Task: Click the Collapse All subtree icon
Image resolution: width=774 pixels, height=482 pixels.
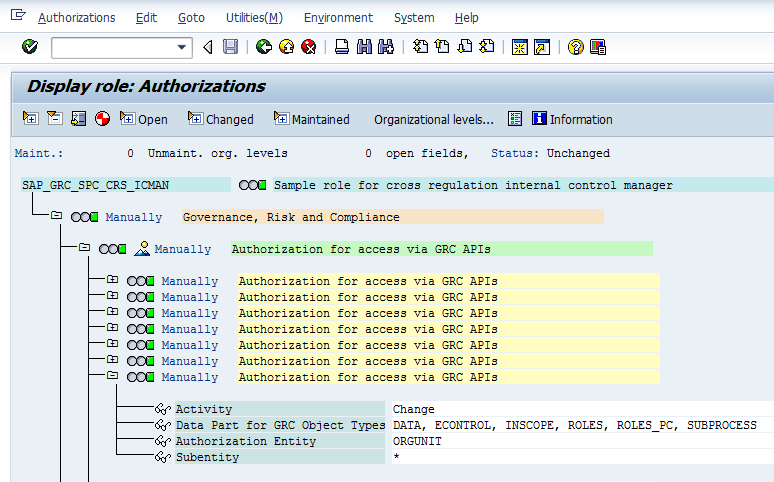Action: click(54, 119)
